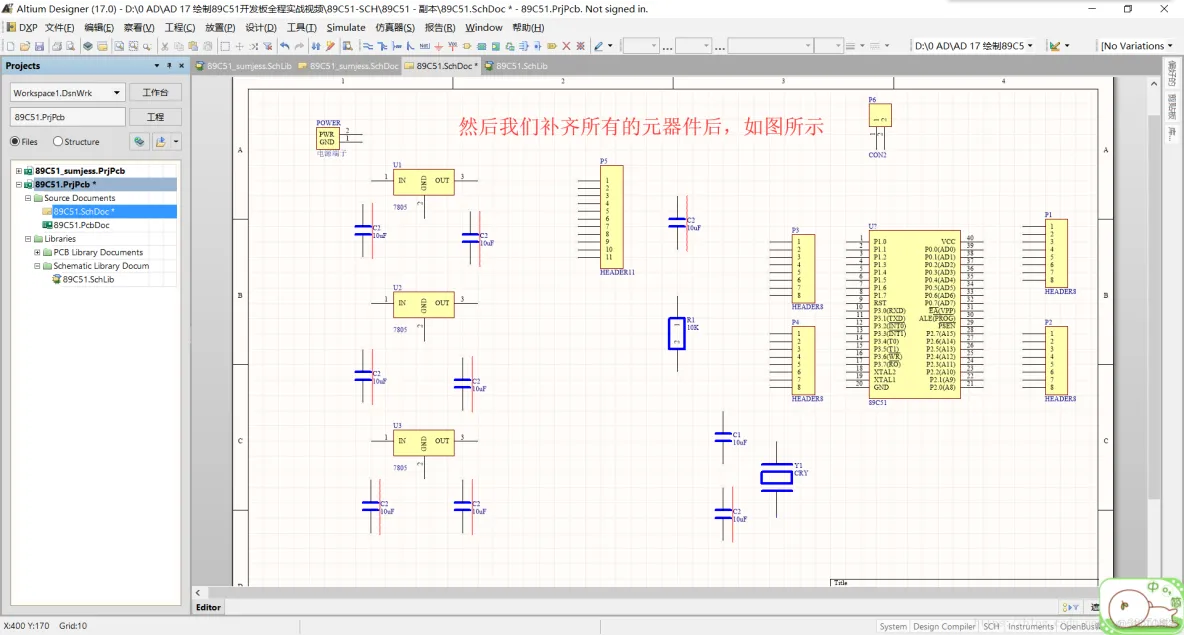
Task: Click the Print toolbar icon
Action: click(x=57, y=46)
